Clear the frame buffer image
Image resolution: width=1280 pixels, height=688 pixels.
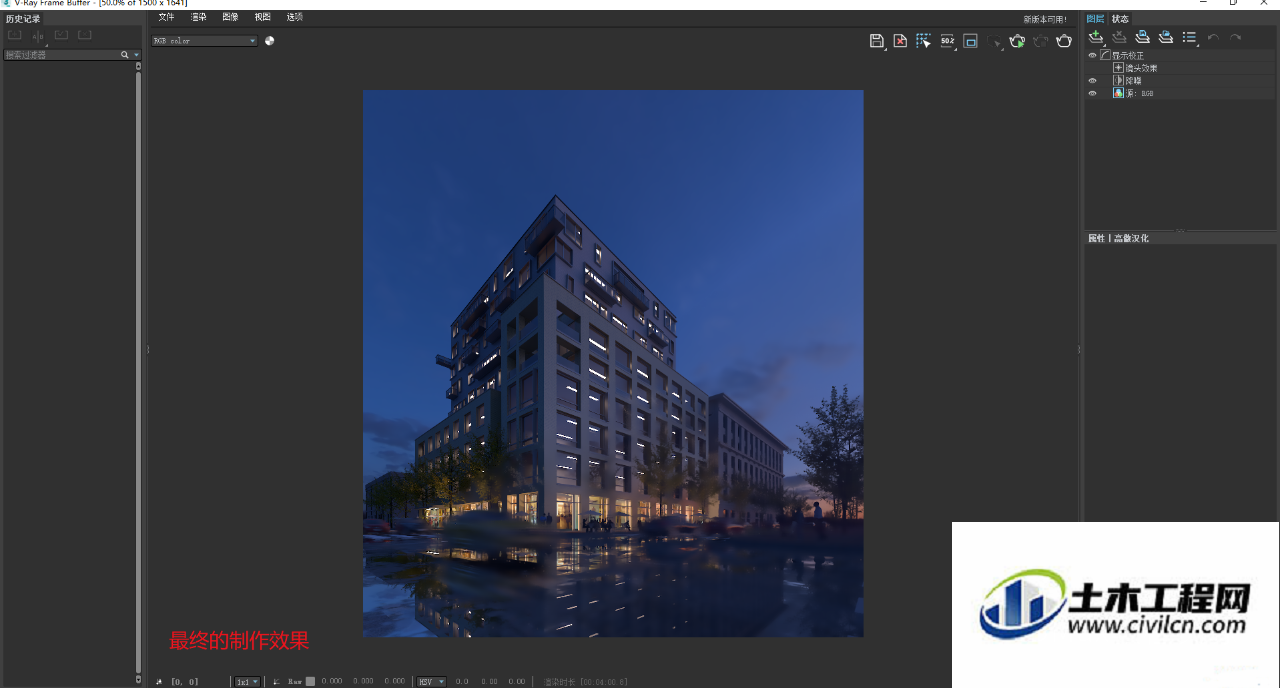[900, 41]
